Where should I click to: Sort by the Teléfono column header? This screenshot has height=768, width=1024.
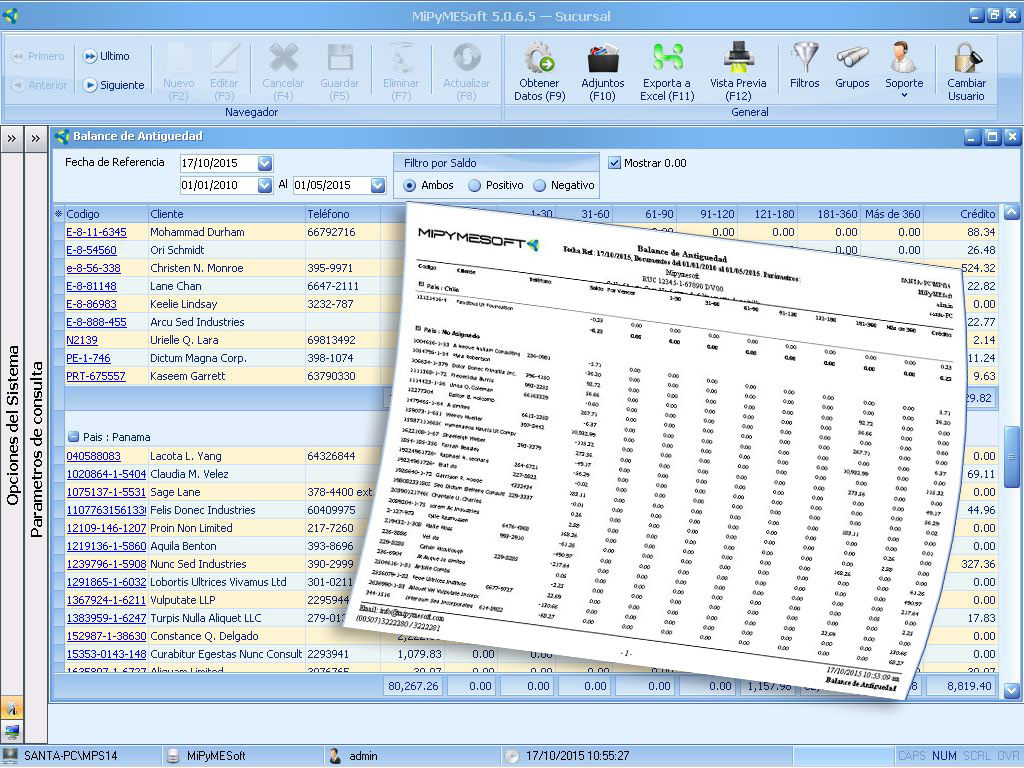tap(342, 214)
